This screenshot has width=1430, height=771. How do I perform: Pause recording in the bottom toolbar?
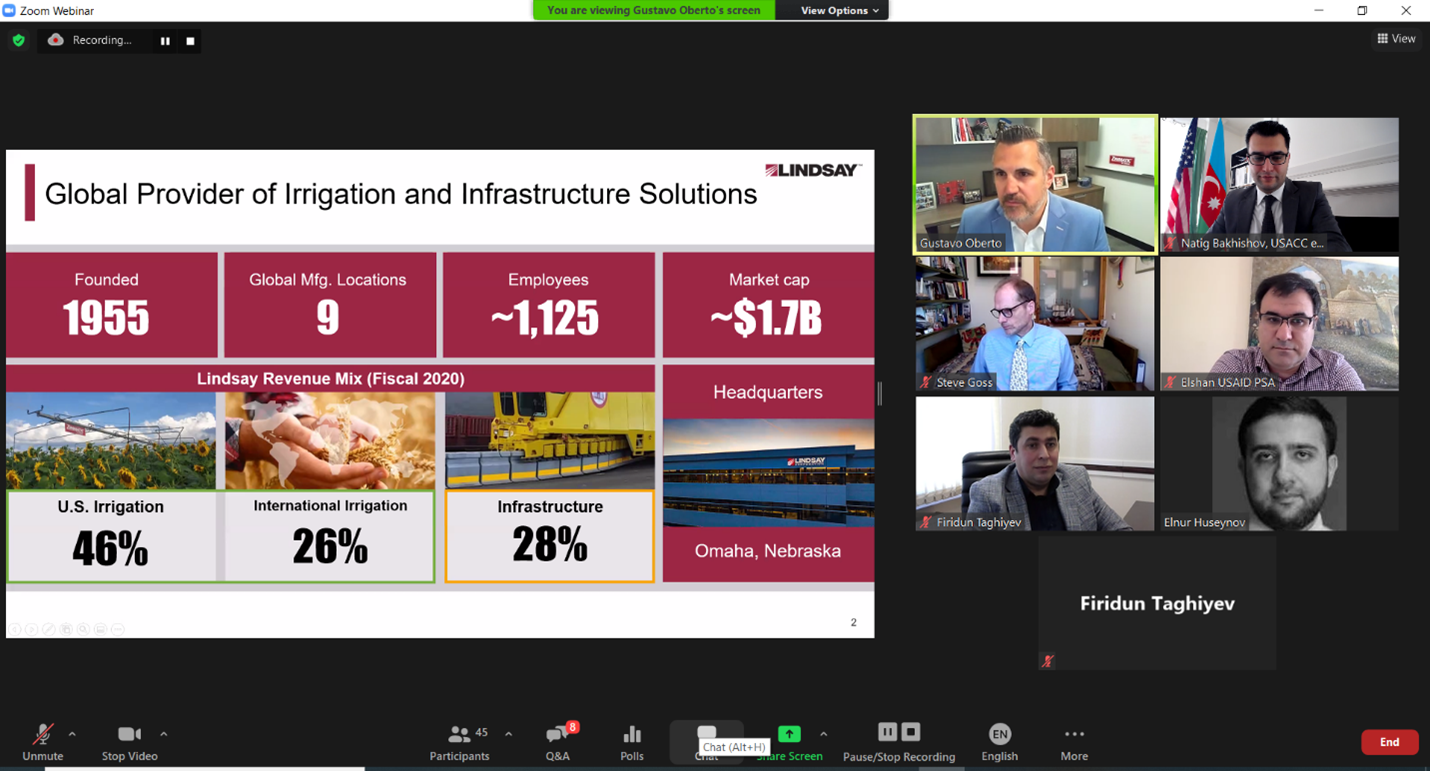[887, 732]
